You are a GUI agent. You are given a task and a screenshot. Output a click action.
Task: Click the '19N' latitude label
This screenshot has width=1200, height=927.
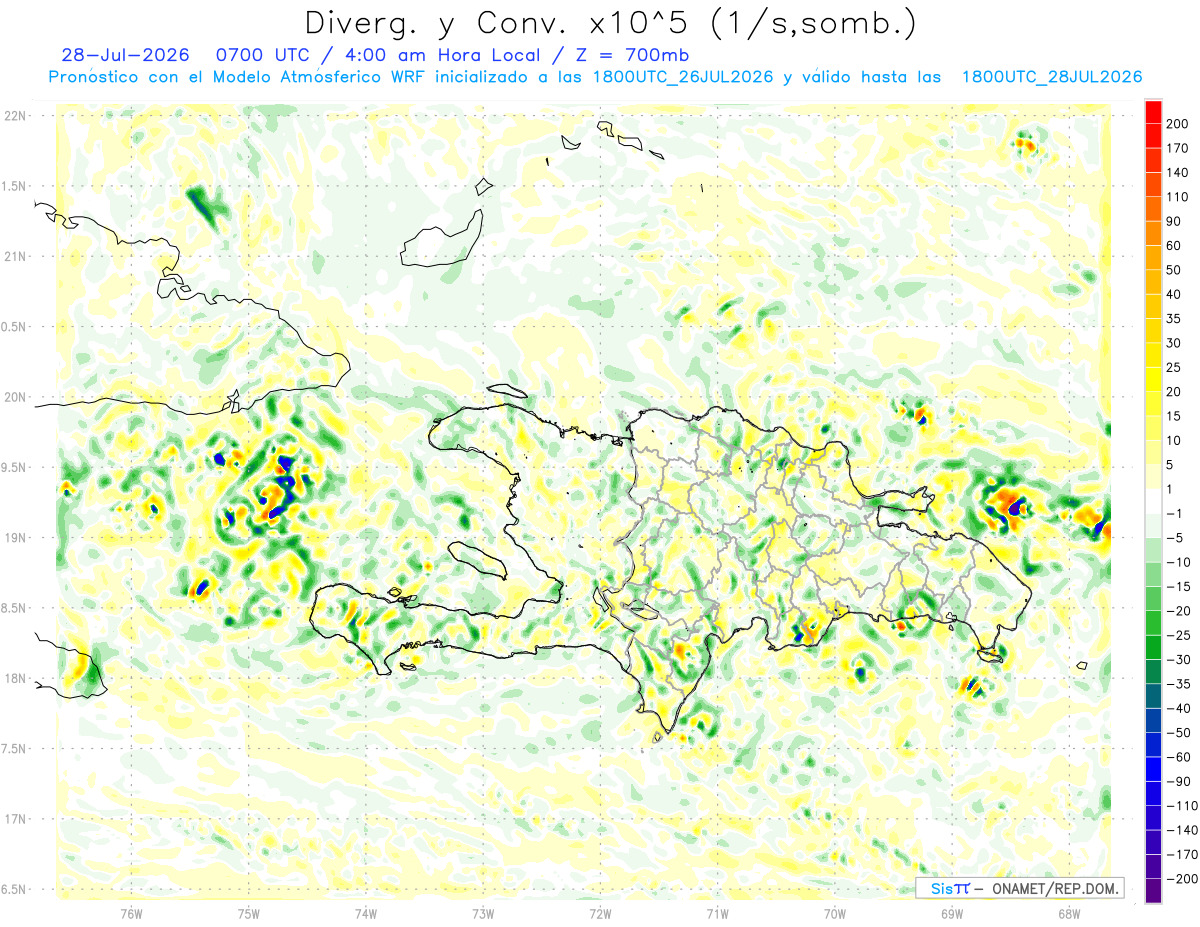pos(16,537)
